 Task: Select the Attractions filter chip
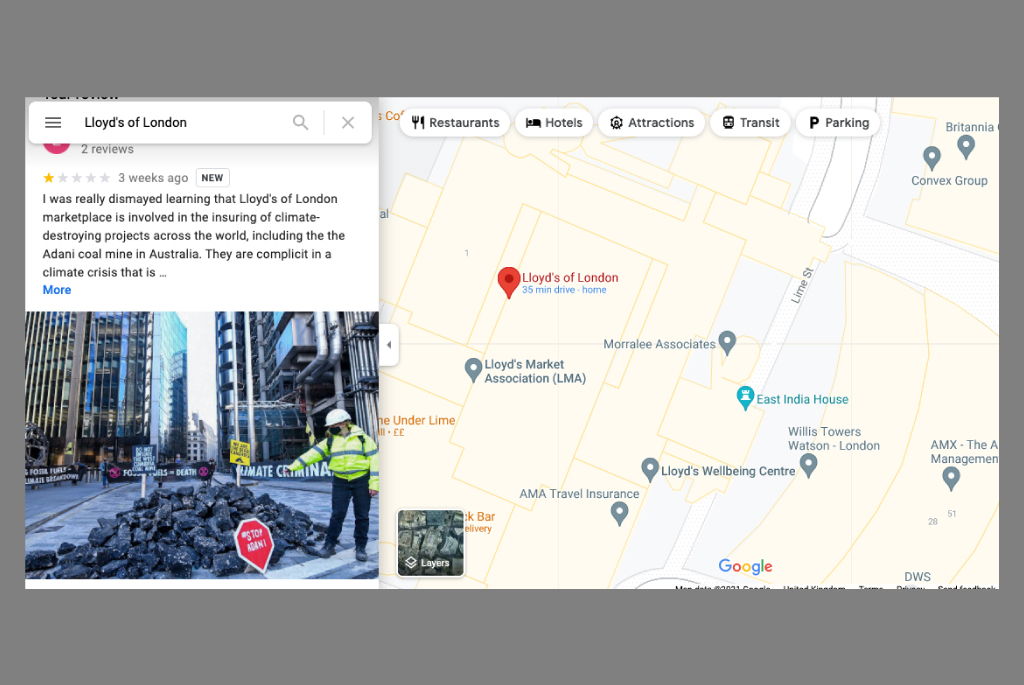pos(652,123)
